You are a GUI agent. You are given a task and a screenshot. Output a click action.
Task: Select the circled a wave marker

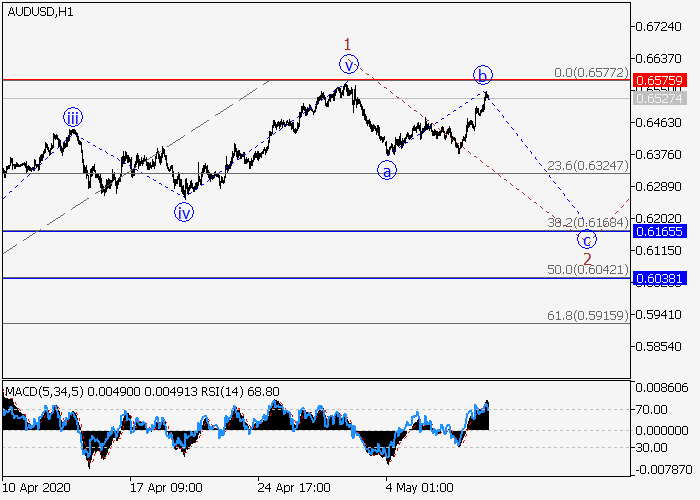click(386, 170)
